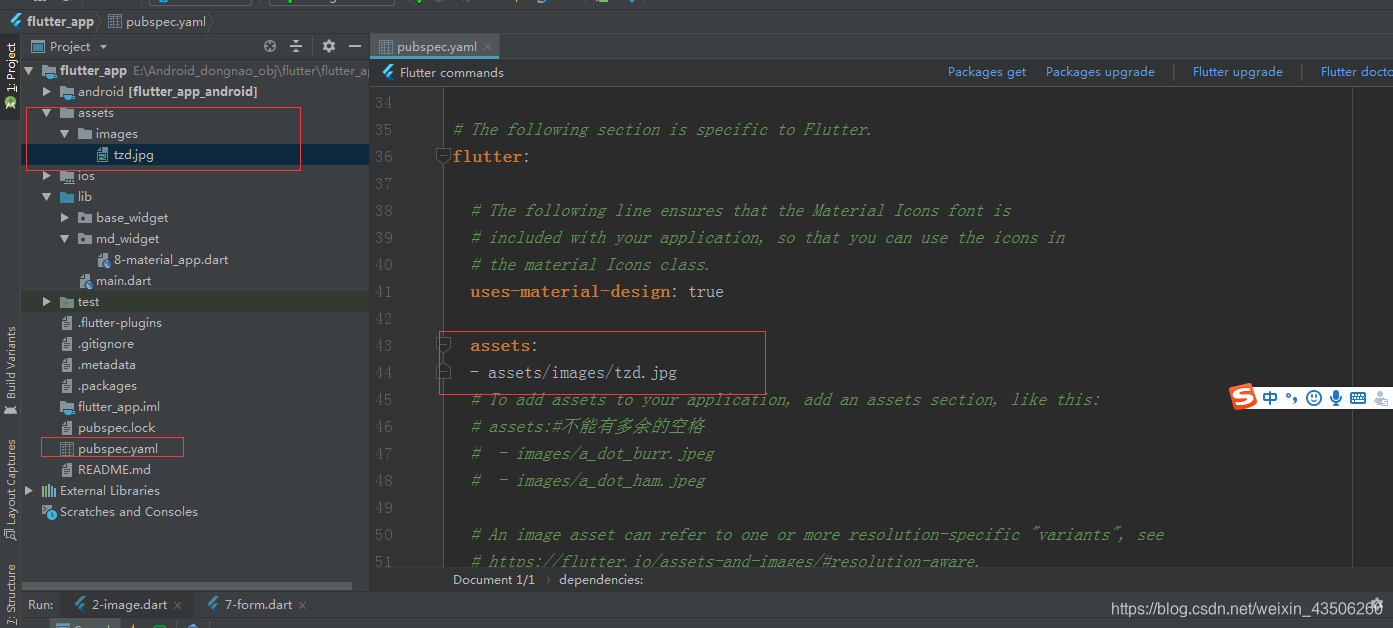The image size is (1393, 628).
Task: Collapse the md_widget folder
Action: tap(65, 239)
